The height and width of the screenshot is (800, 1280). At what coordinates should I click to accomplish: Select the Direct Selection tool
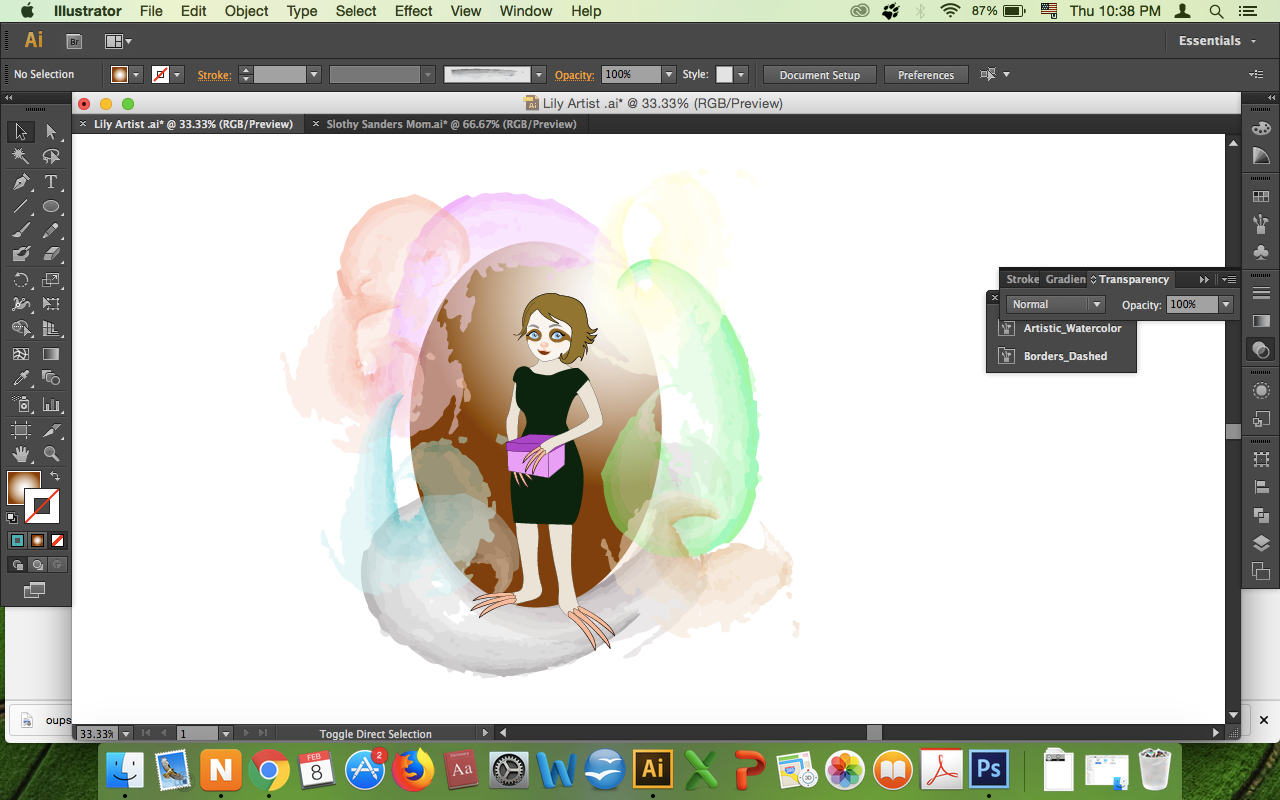pos(51,132)
